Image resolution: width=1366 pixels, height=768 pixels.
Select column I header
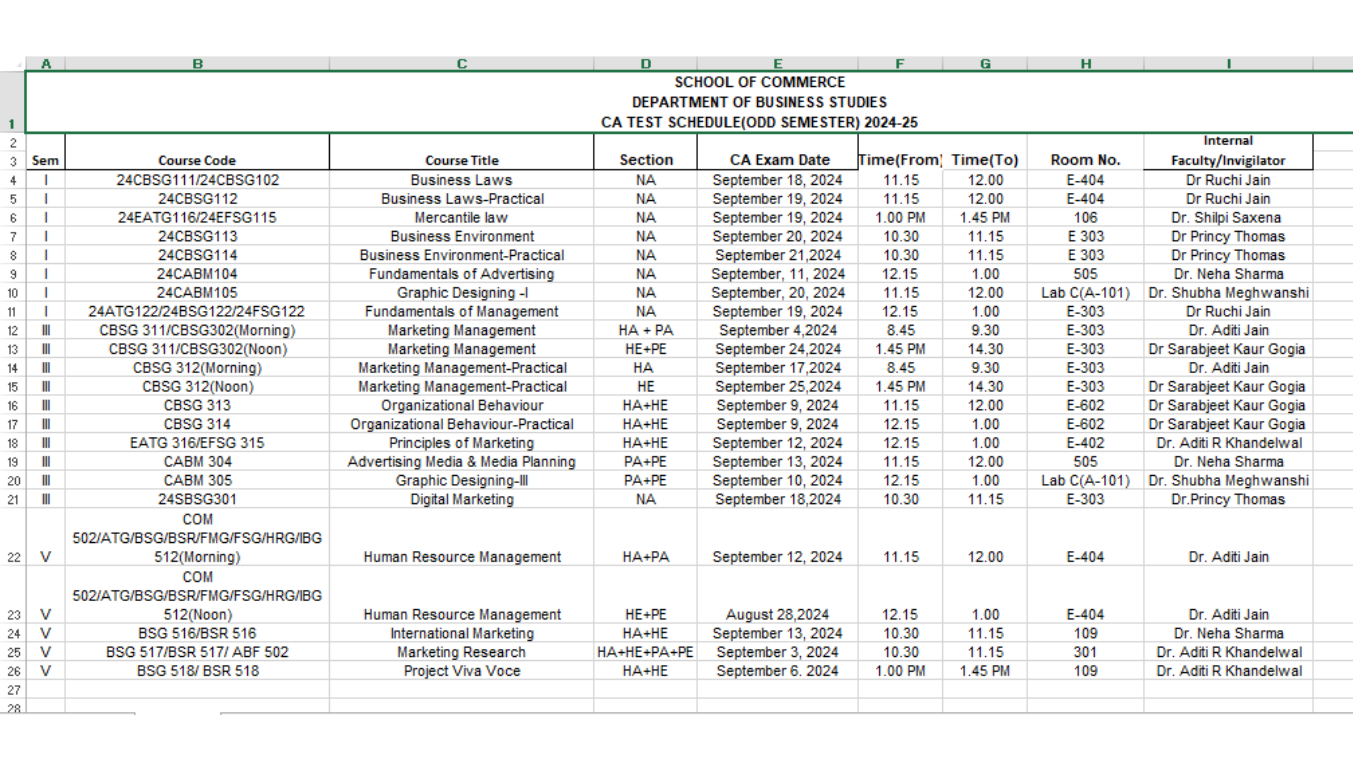[1228, 64]
